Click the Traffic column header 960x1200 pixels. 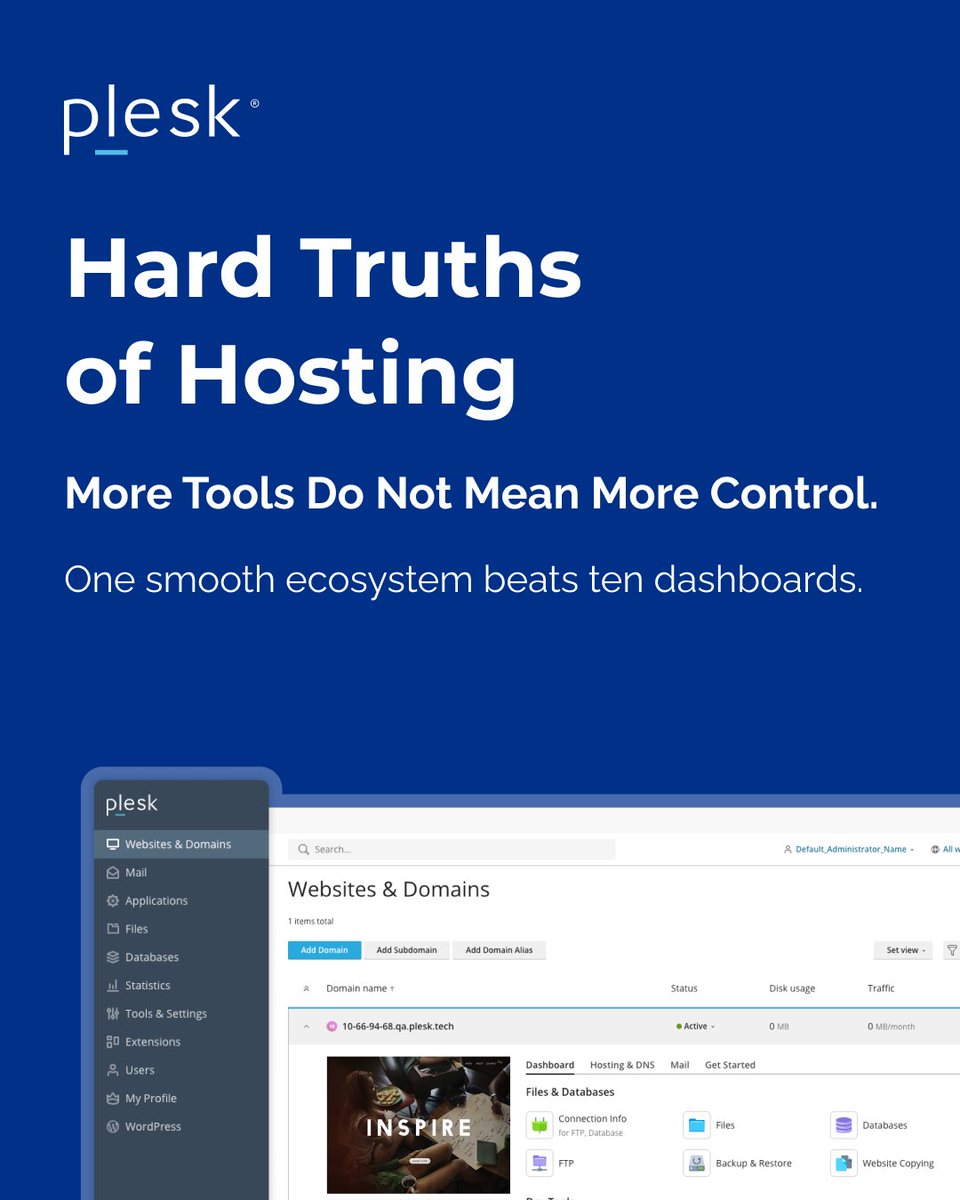pyautogui.click(x=881, y=988)
